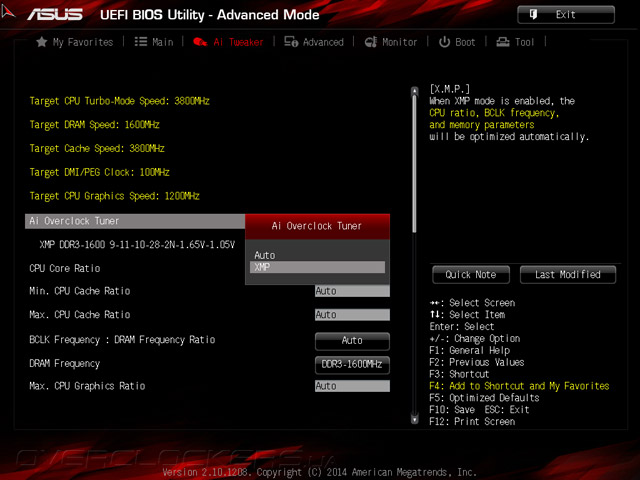Image resolution: width=640 pixels, height=480 pixels.
Task: Click the F12: Print Screen hint
Action: (x=472, y=422)
